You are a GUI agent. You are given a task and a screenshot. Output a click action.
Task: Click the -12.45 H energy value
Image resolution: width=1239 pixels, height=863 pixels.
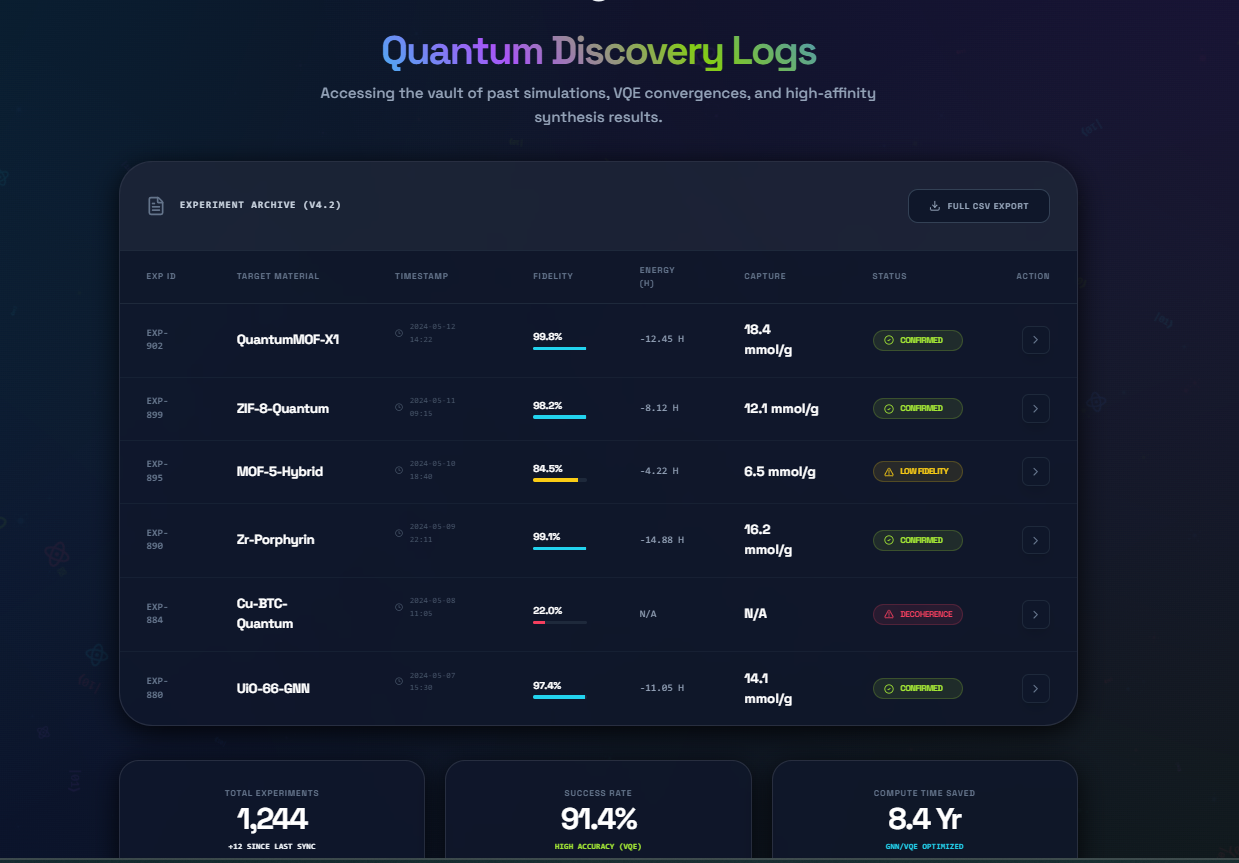tap(662, 340)
